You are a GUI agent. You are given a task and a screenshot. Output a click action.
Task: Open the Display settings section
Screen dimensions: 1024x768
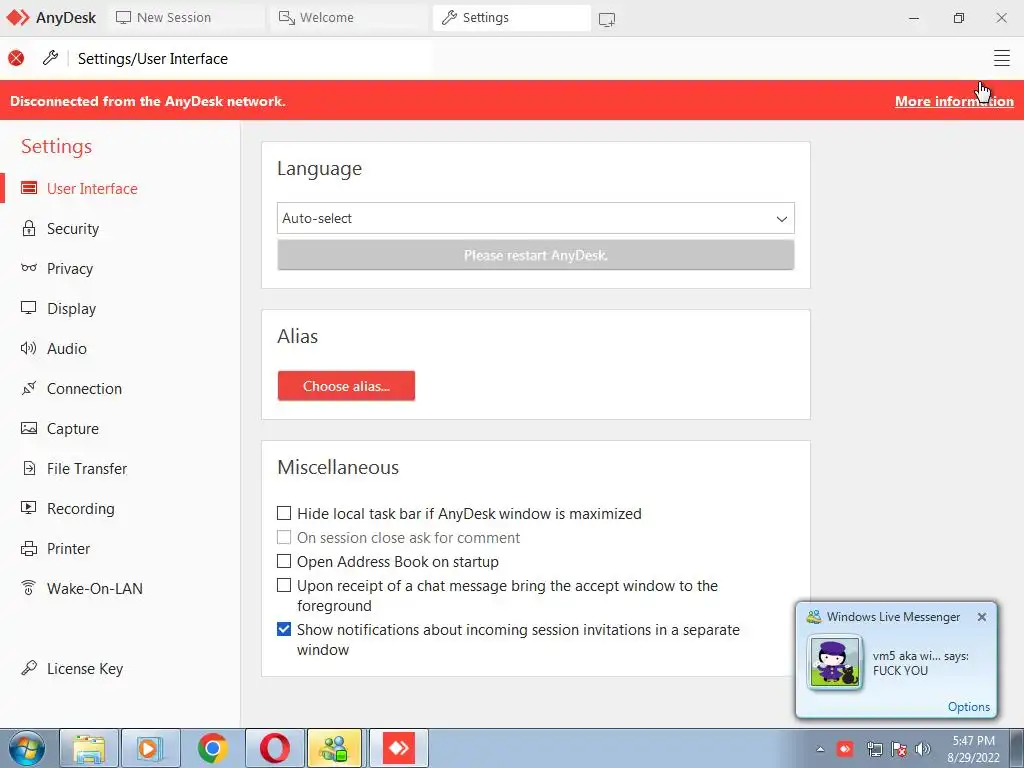[x=71, y=308]
